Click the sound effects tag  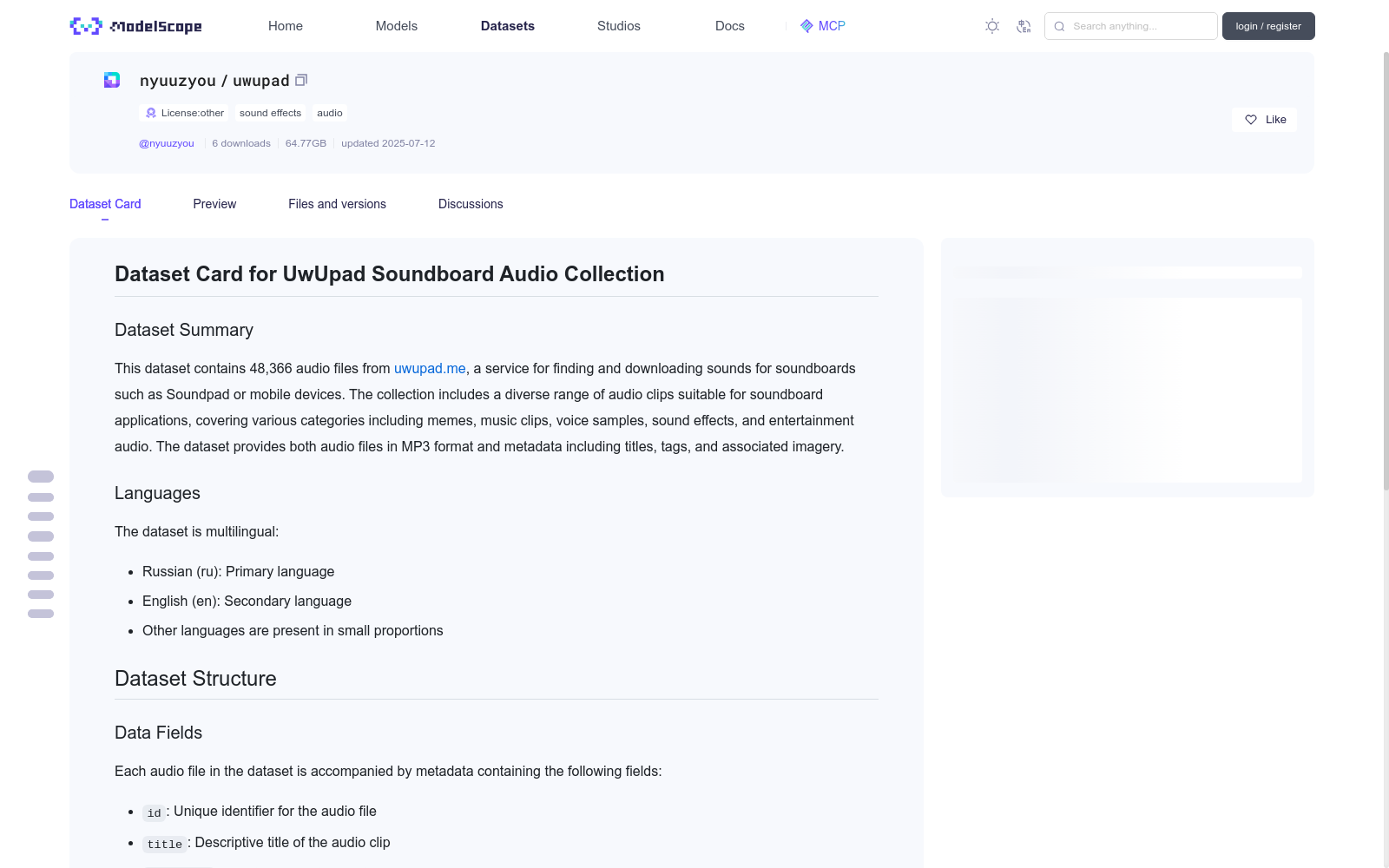(x=270, y=113)
